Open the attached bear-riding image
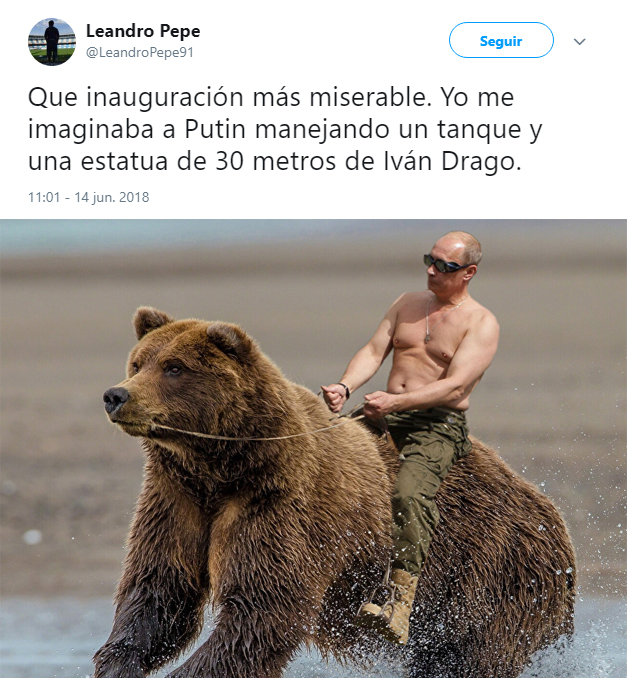This screenshot has height=678, width=627. point(314,448)
